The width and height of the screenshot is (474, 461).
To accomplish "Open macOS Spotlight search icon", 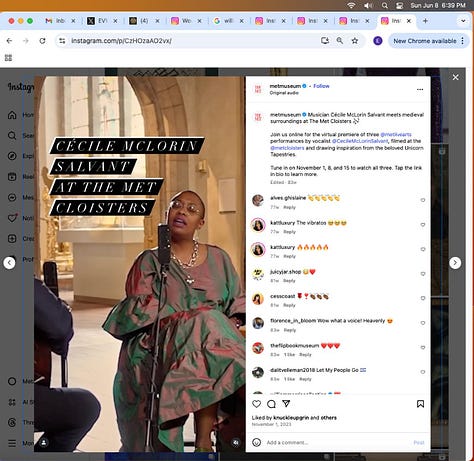I will [385, 5].
